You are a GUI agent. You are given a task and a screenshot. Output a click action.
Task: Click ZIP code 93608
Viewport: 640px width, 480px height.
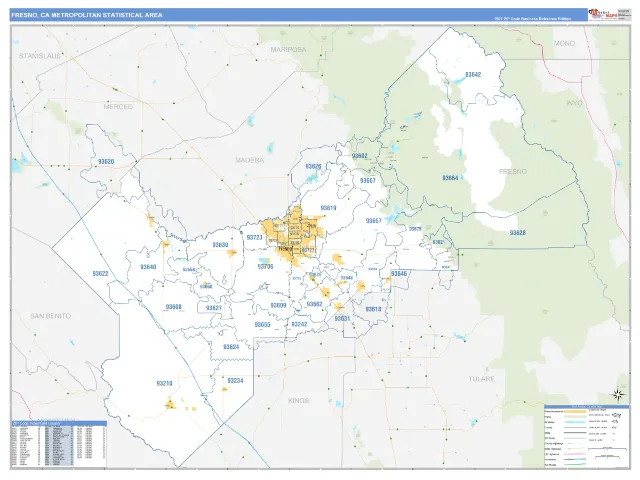173,307
